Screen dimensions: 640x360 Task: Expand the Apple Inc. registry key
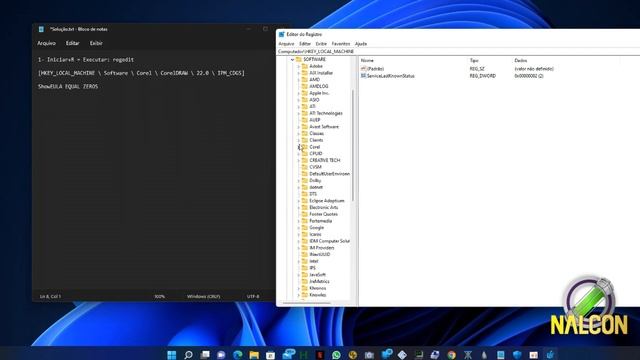click(298, 93)
